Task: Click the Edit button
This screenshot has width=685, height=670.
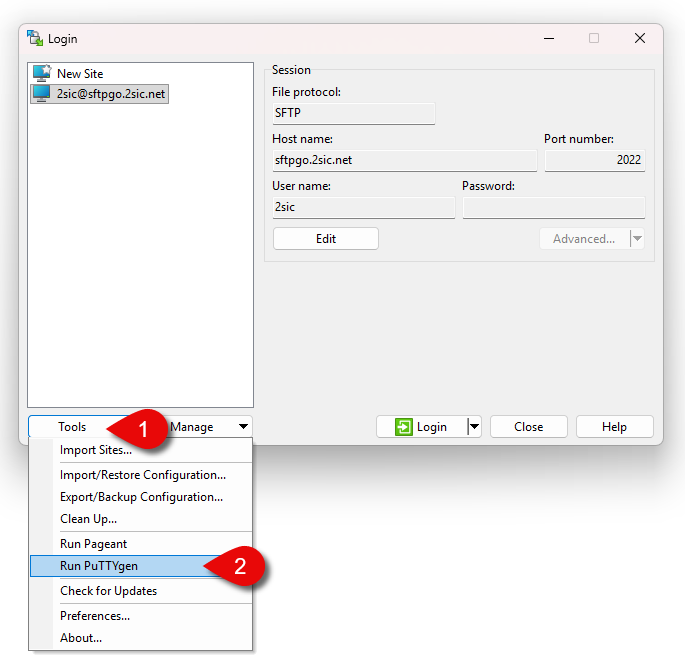Action: pos(326,239)
